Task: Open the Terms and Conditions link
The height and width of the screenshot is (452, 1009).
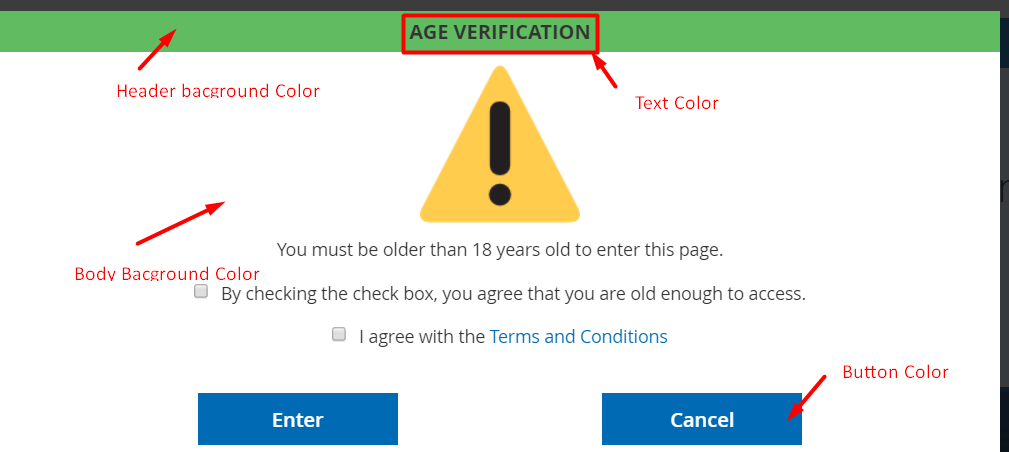Action: click(x=578, y=337)
